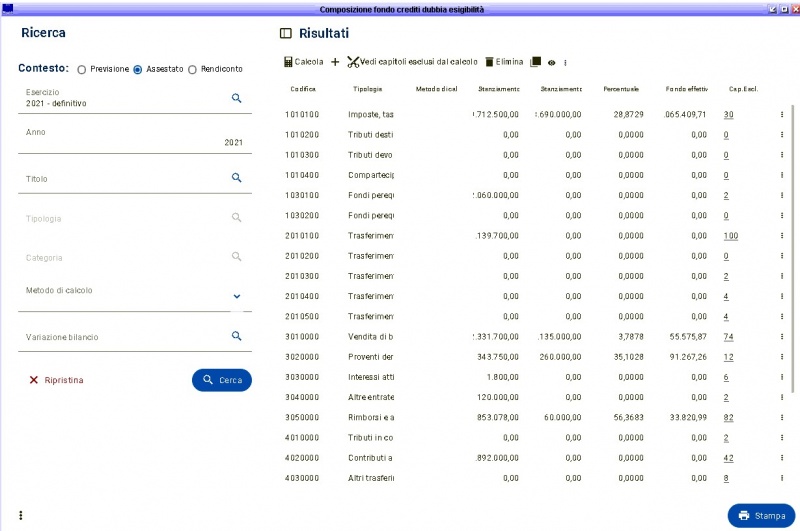The height and width of the screenshot is (531, 800).
Task: Open excluded chapters link 12 for 3020000
Action: point(729,357)
